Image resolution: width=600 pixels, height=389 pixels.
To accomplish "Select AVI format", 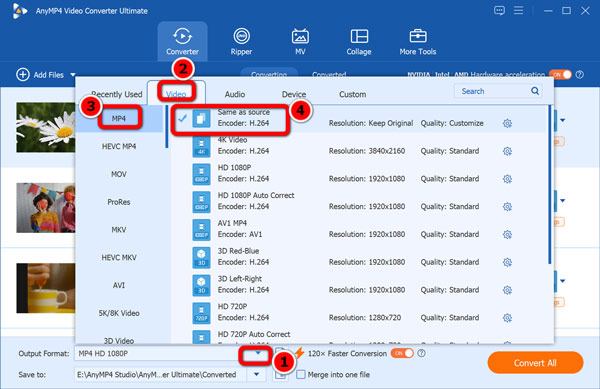I will [x=119, y=285].
